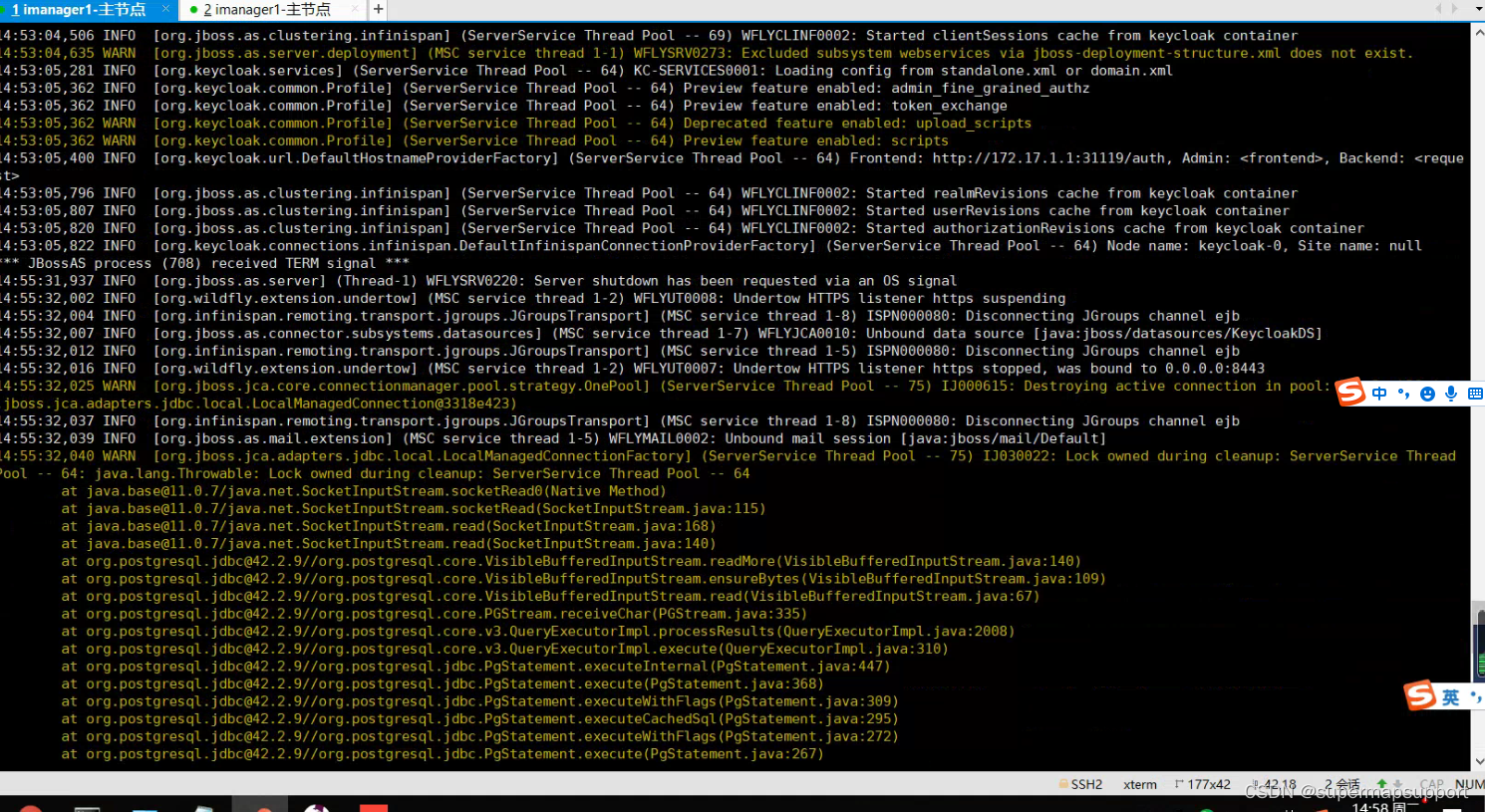Viewport: 1485px width, 812px height.
Task: Click the SSH2 lock icon in status bar
Action: (1063, 784)
